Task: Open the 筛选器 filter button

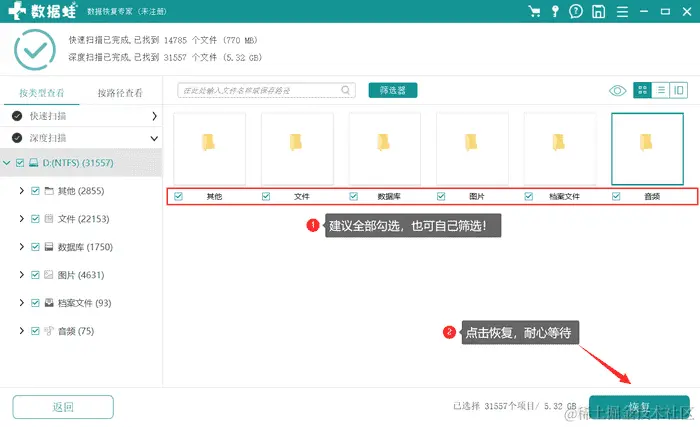Action: point(393,90)
